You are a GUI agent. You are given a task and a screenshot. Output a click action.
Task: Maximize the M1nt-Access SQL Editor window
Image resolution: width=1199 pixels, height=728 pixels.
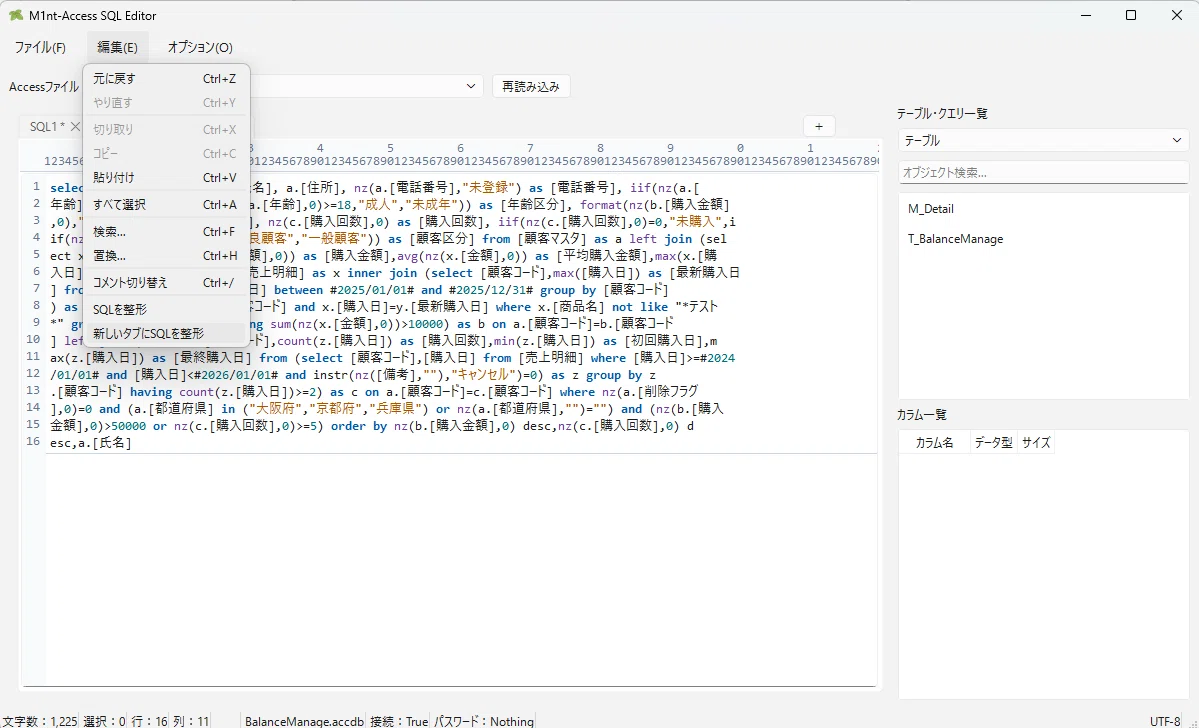tap(1131, 15)
